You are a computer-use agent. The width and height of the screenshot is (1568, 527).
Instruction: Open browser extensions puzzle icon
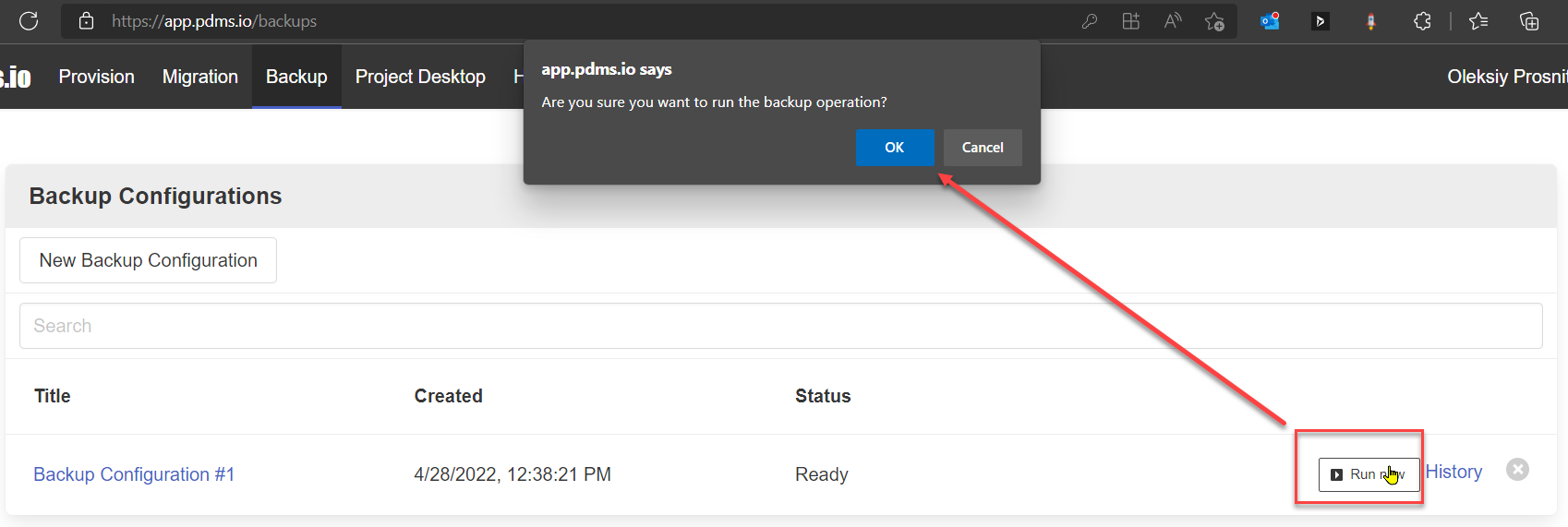point(1422,21)
